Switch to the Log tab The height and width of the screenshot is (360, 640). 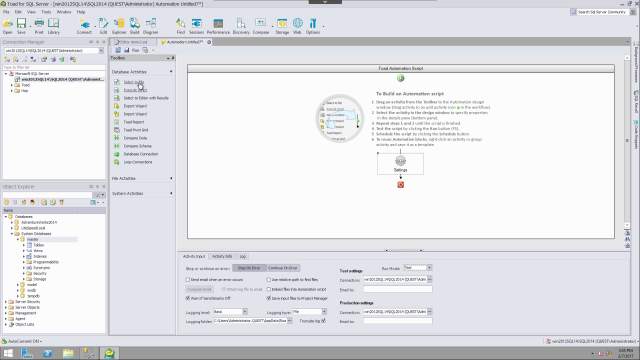[x=242, y=256]
